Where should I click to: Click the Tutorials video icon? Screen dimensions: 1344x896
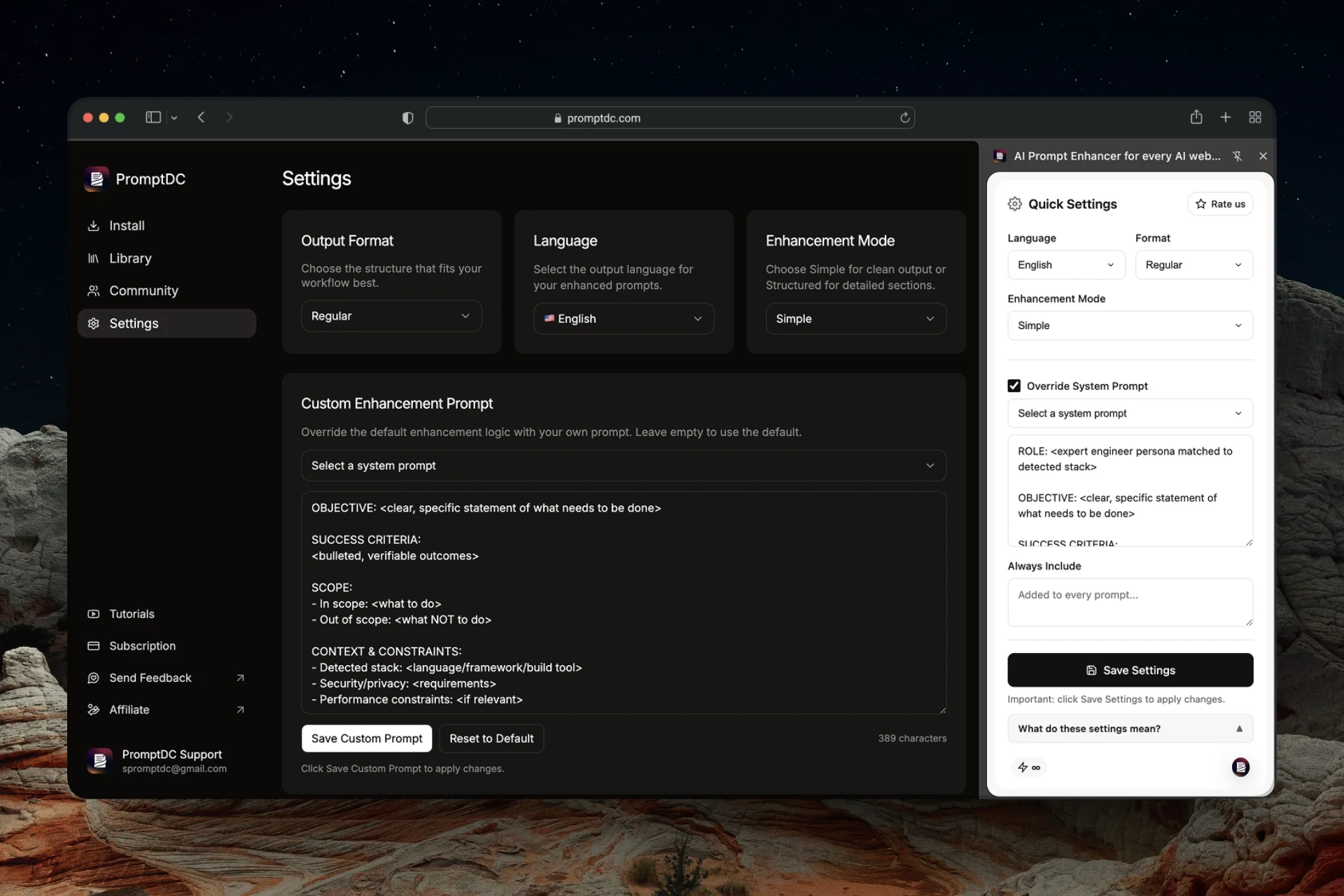pyautogui.click(x=94, y=614)
